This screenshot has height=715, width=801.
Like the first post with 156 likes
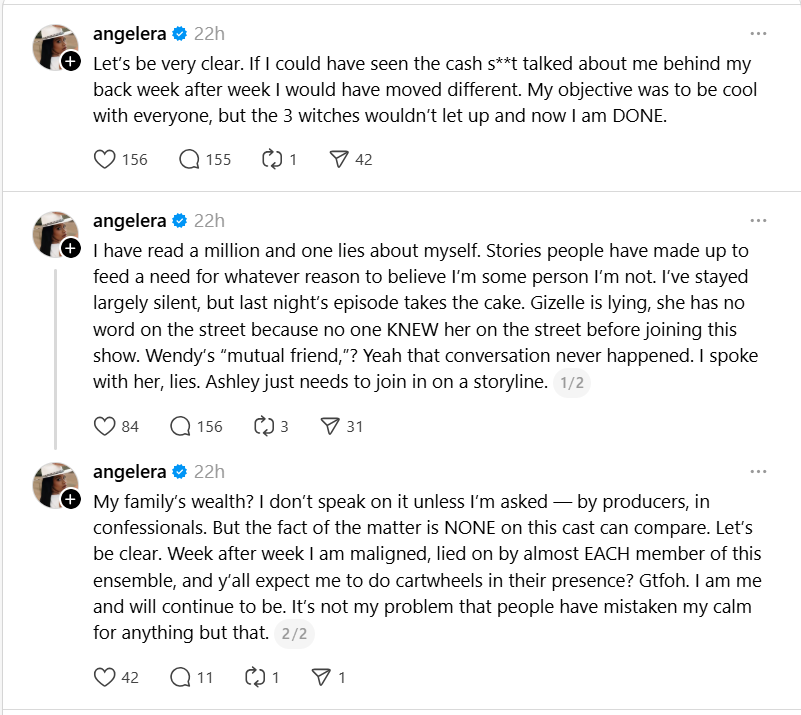(x=104, y=159)
